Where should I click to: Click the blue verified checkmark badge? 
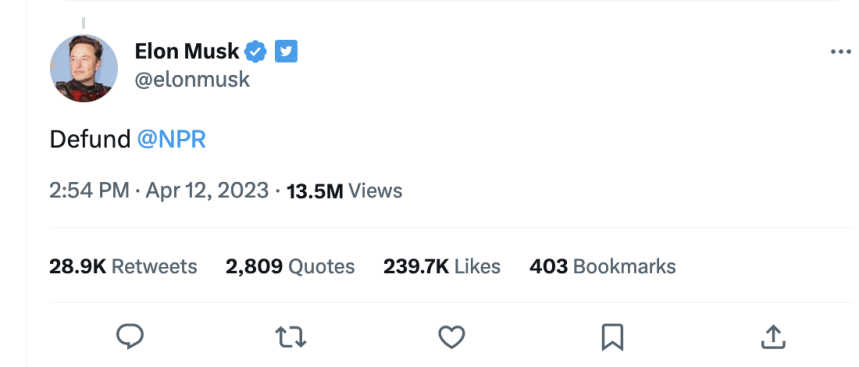click(x=255, y=51)
